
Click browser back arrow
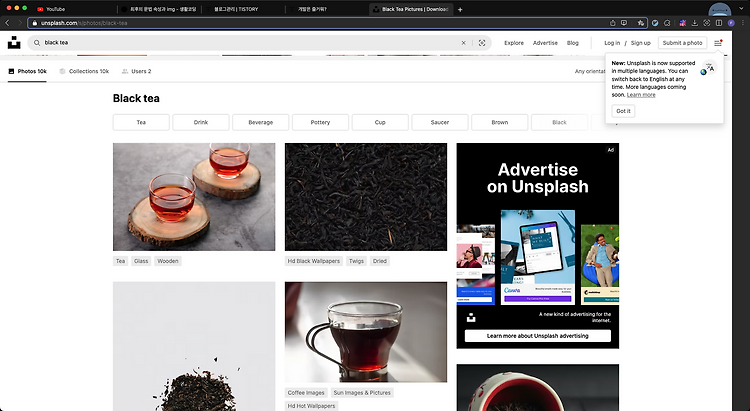7,22
